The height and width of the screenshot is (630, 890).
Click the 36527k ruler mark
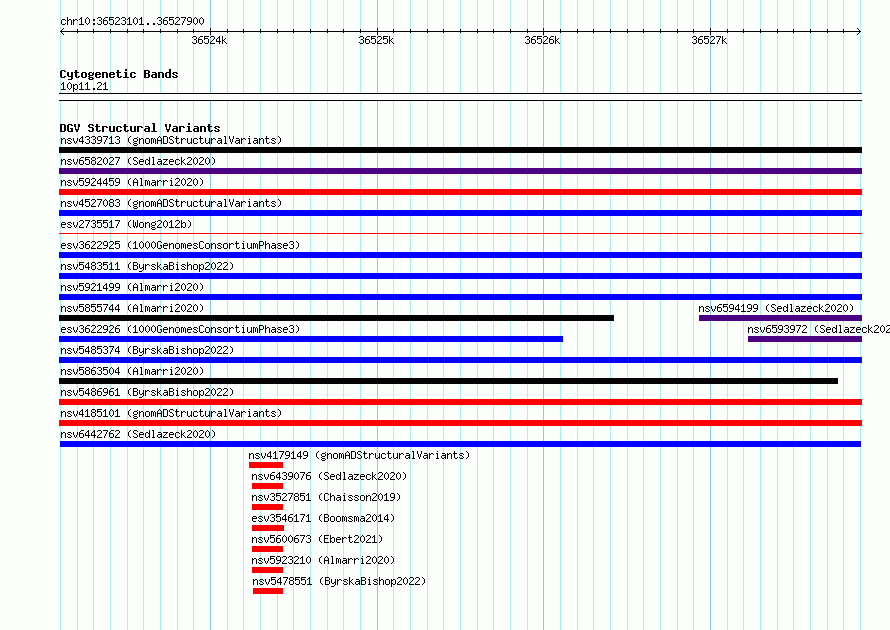pos(710,40)
